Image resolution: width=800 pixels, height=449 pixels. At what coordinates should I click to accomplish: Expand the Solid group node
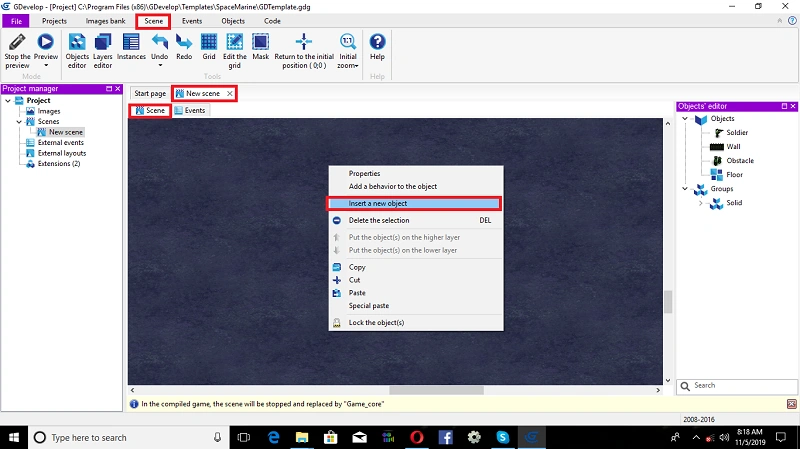point(701,203)
